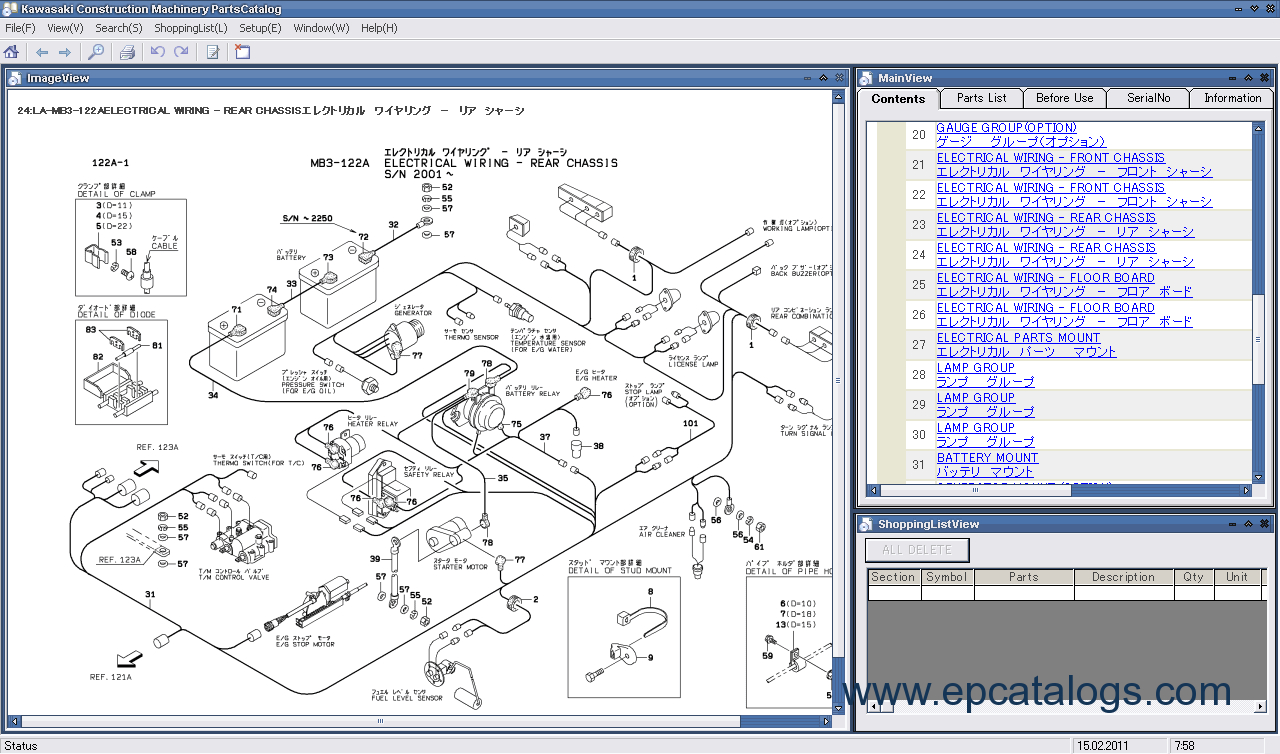Click Contents list scrollbar up arrow
Image resolution: width=1280 pixels, height=754 pixels.
coord(1258,128)
